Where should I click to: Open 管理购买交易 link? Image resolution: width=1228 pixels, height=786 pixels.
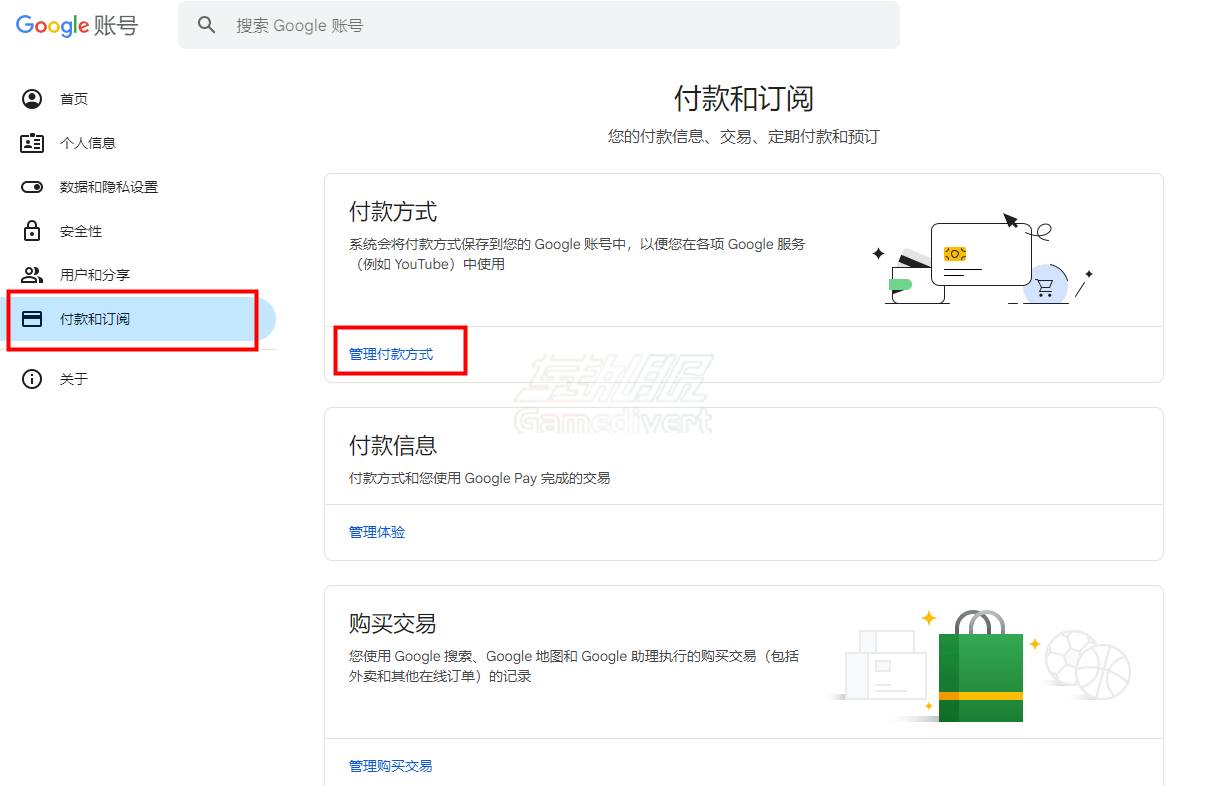[x=391, y=766]
